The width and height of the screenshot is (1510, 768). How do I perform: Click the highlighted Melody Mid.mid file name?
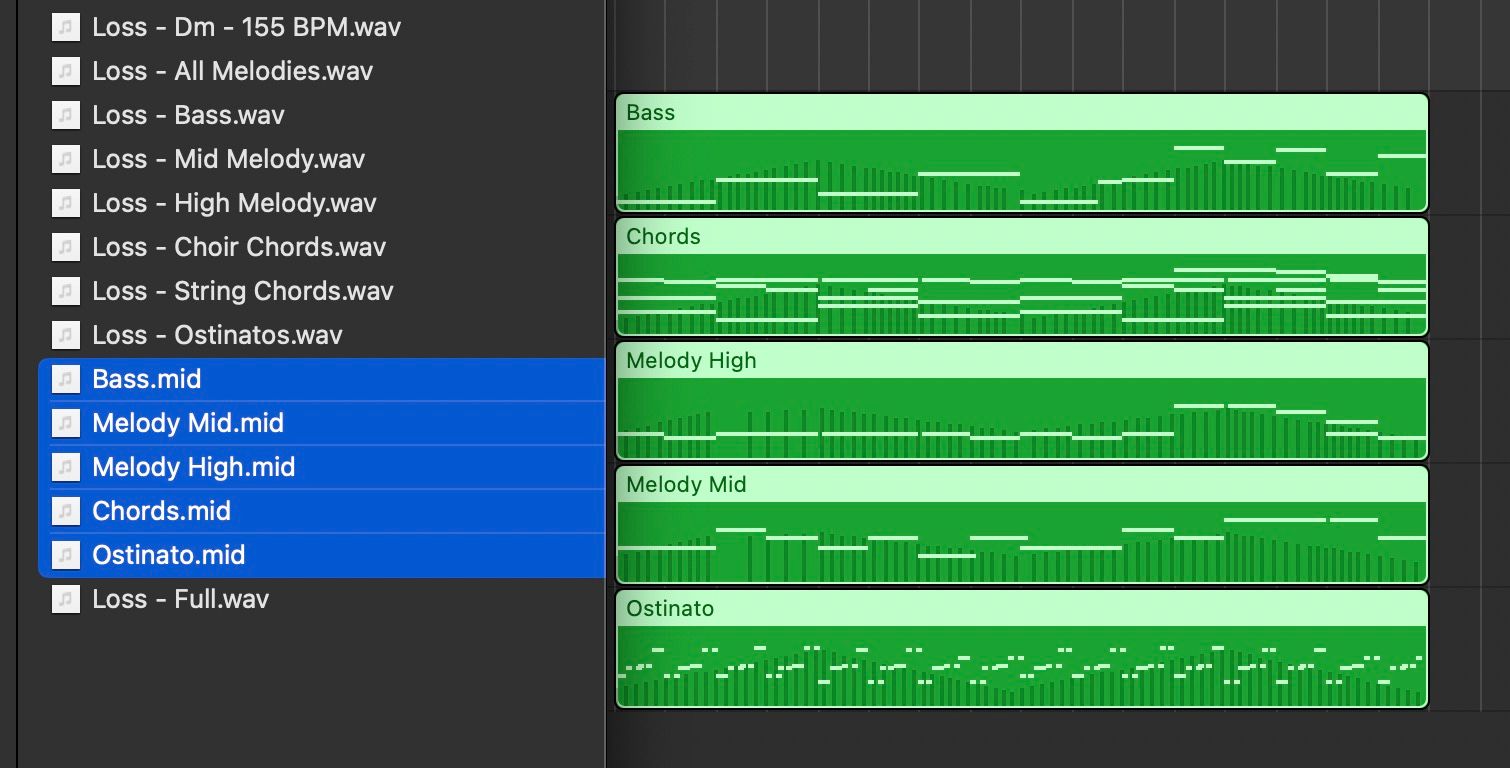(x=188, y=423)
